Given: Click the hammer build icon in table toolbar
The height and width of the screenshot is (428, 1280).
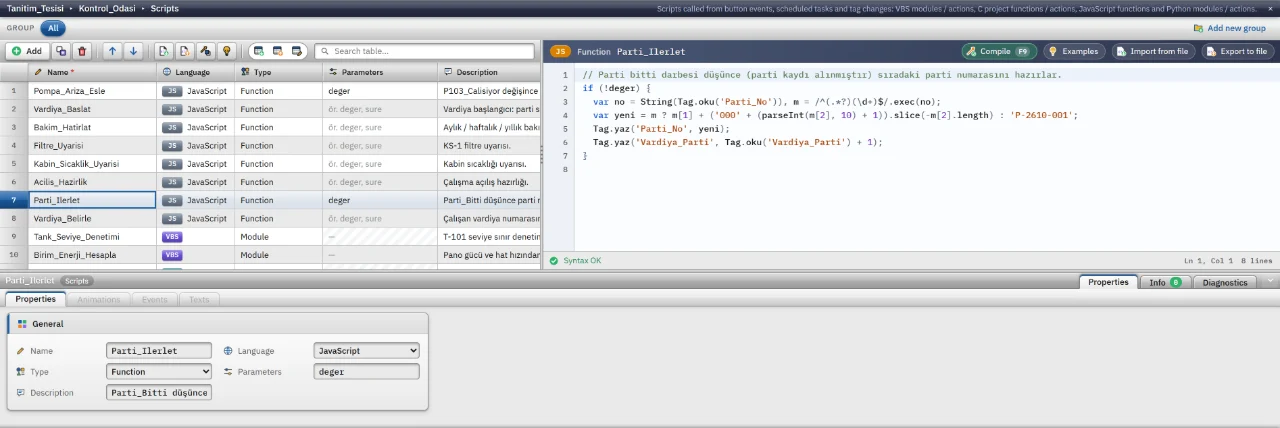Looking at the screenshot, I should (205, 50).
